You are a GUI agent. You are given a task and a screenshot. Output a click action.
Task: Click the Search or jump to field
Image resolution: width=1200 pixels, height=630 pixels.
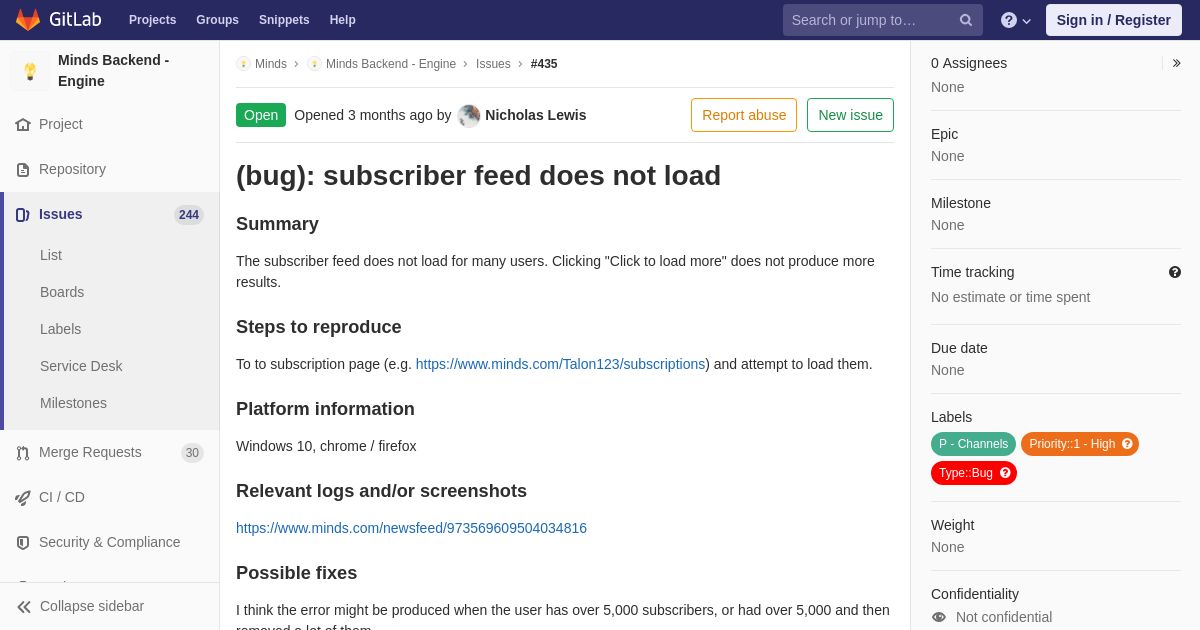(x=883, y=20)
